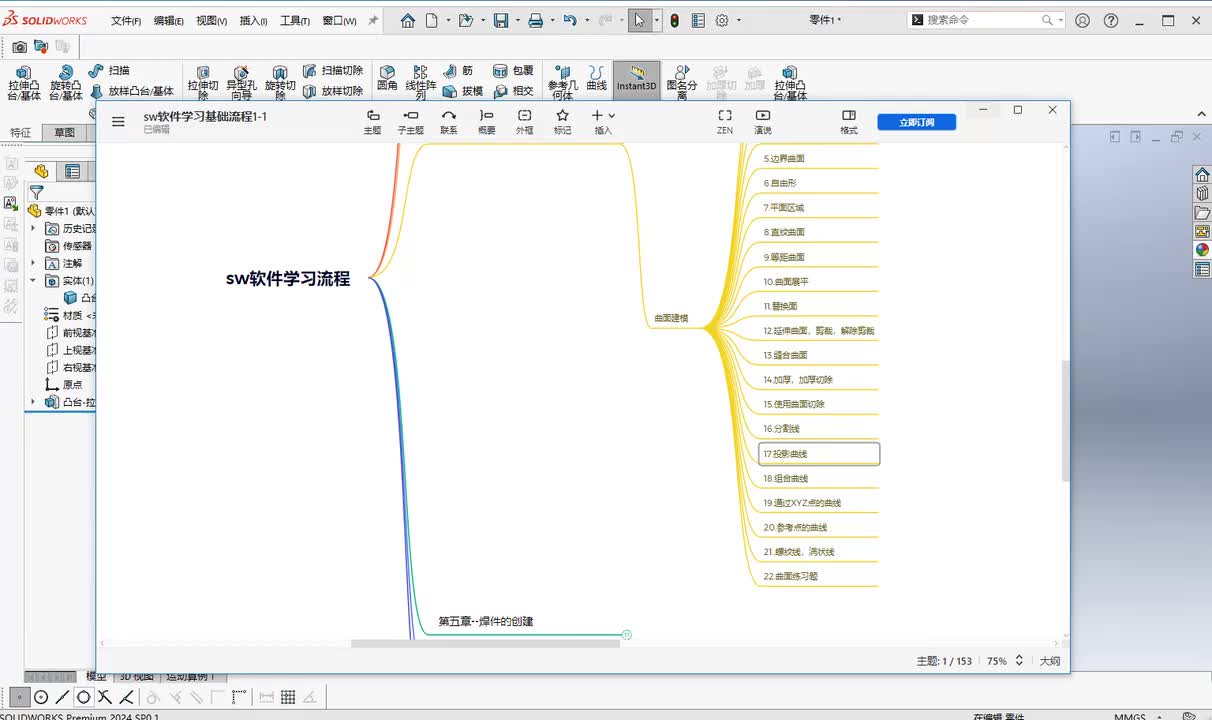
Task: Click the mind map horizontal scrollbar
Action: point(485,643)
